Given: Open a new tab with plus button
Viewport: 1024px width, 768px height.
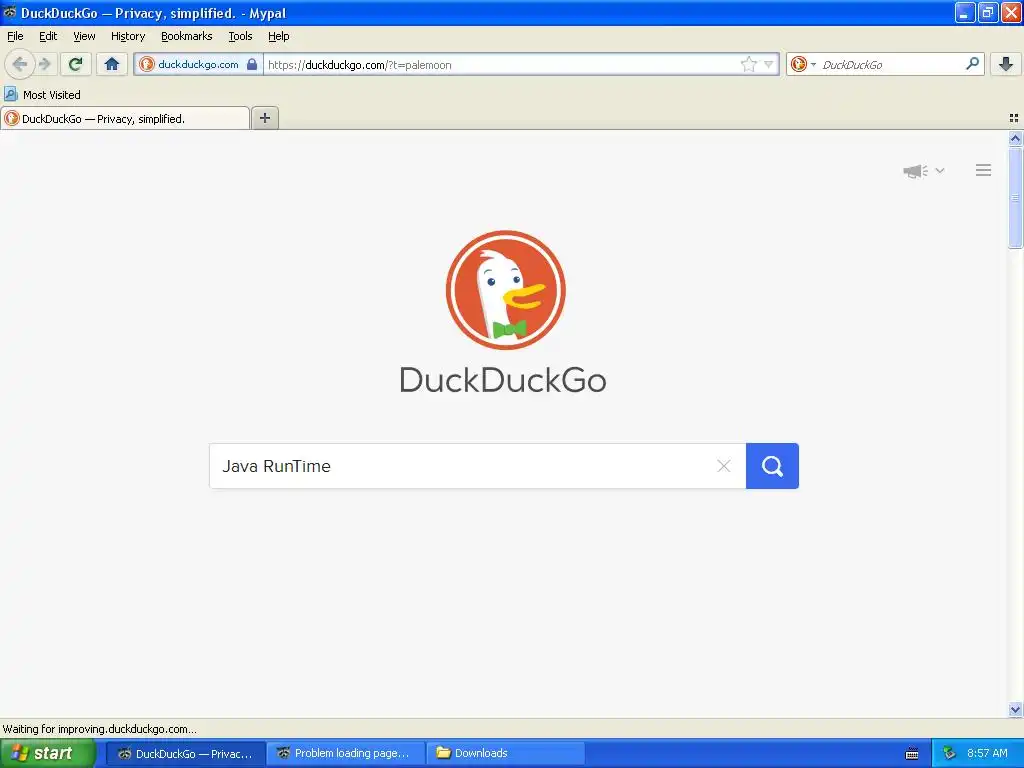Looking at the screenshot, I should [x=264, y=118].
